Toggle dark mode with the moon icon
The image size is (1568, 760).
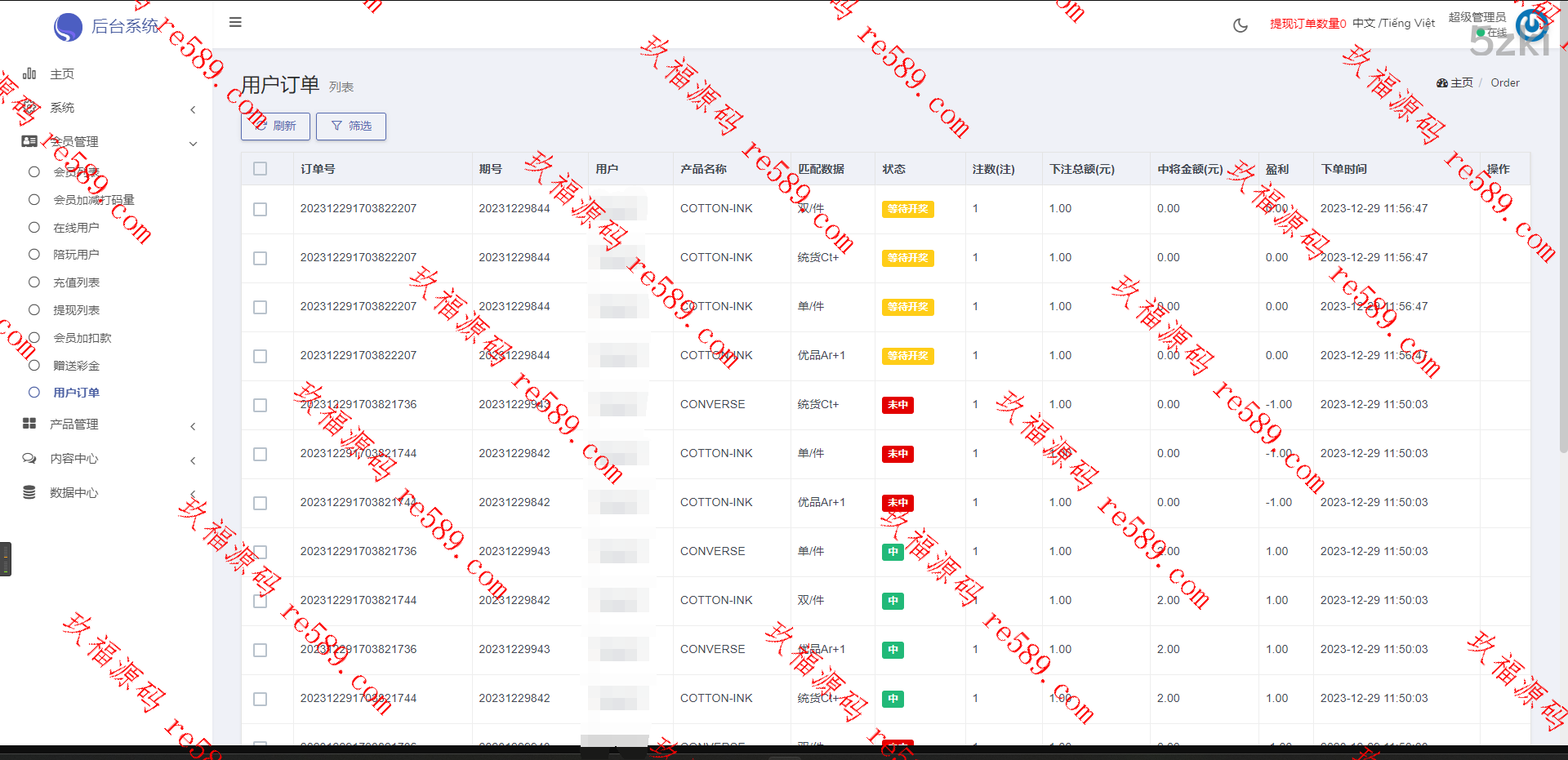(x=1240, y=25)
